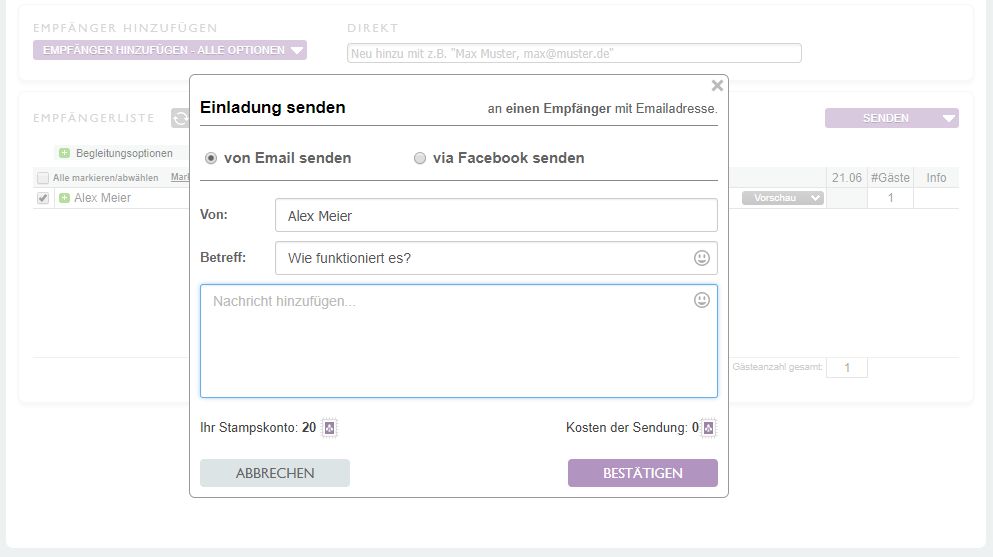The image size is (993, 557).
Task: Toggle the 'Alle markieren/abwählen' checkbox
Action: [42, 178]
